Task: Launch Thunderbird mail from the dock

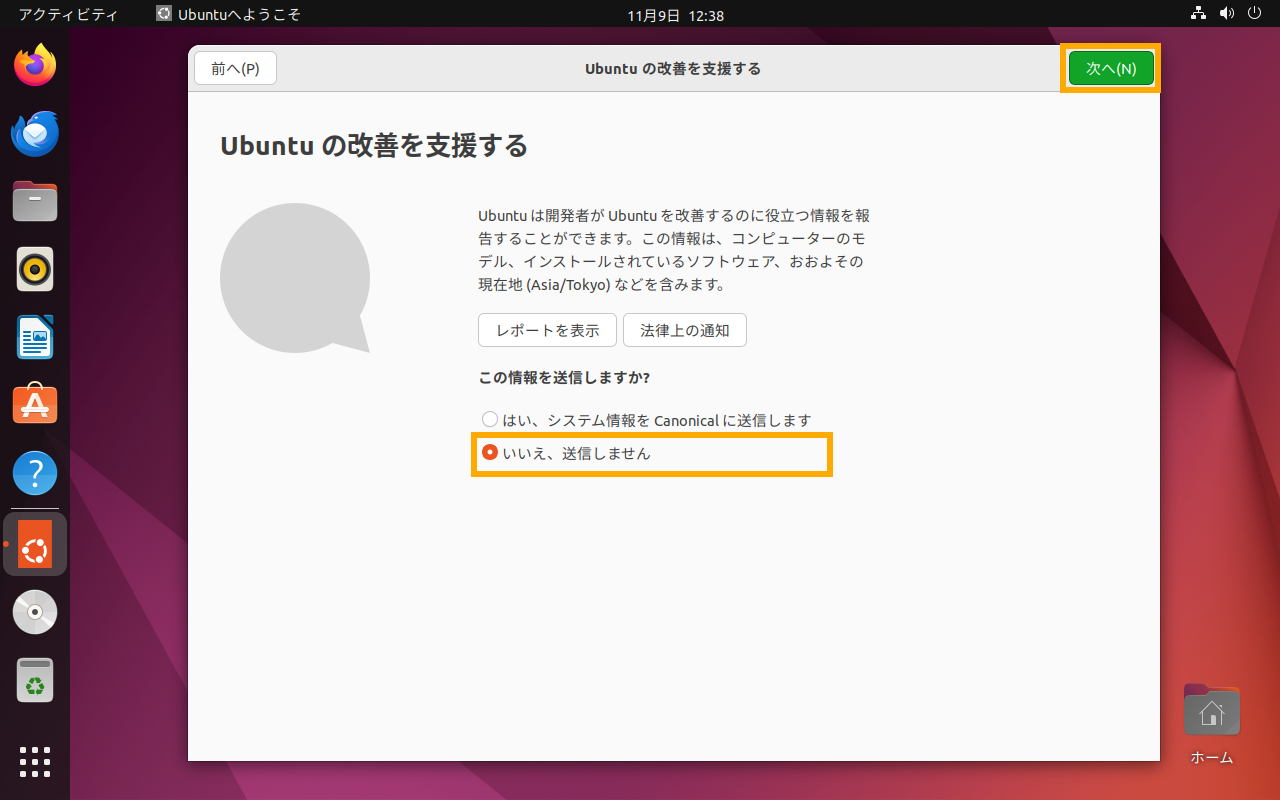Action: 35,133
